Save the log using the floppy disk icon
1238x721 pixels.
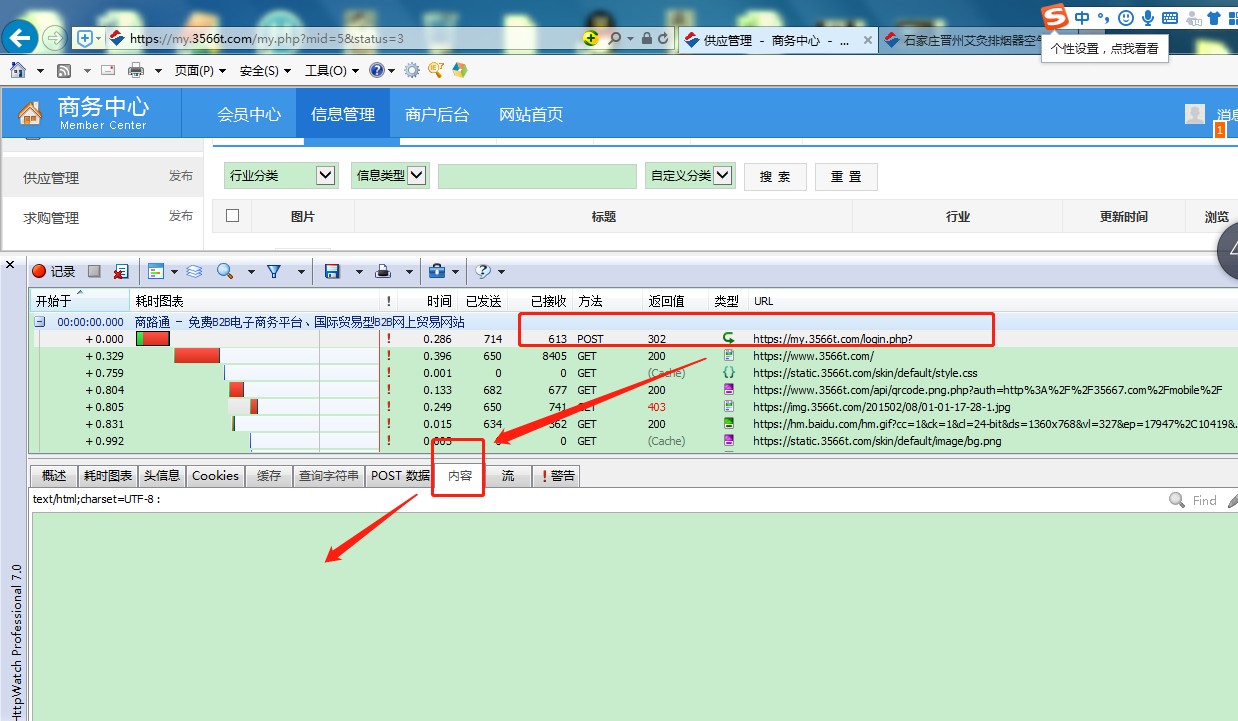pyautogui.click(x=332, y=271)
